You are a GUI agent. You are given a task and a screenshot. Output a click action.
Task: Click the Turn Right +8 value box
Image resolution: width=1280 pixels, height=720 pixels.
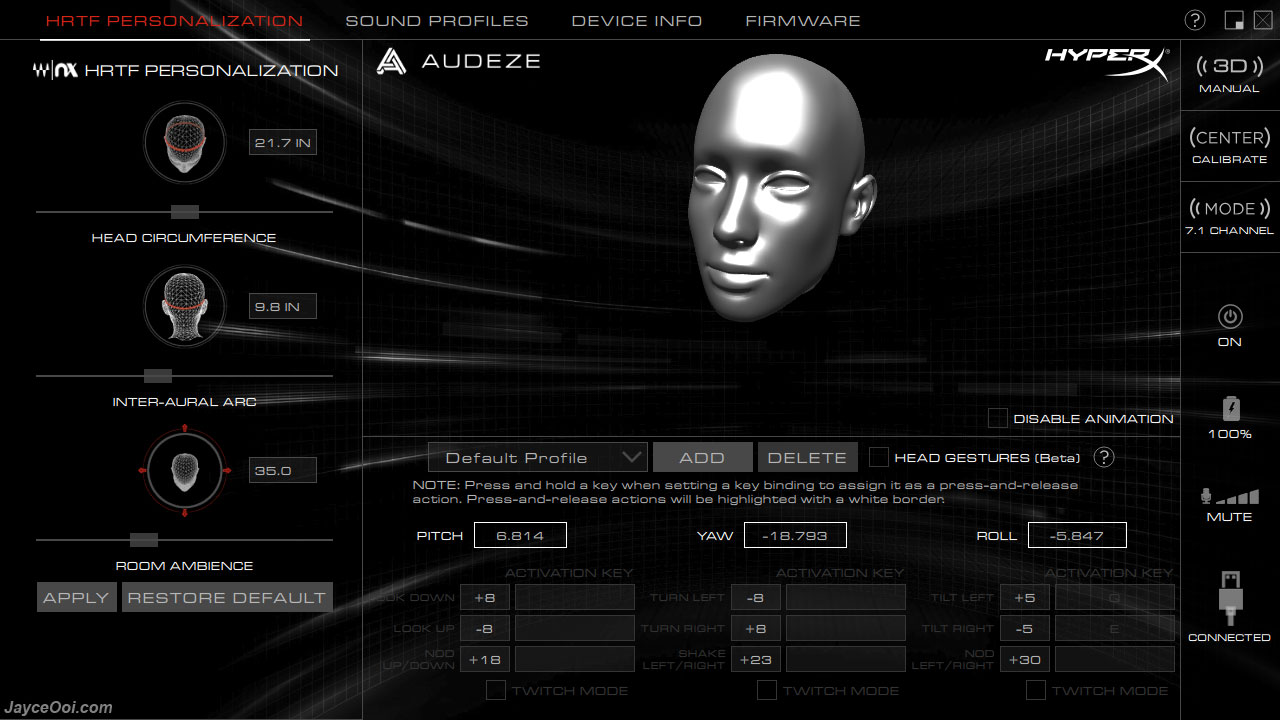coord(756,629)
